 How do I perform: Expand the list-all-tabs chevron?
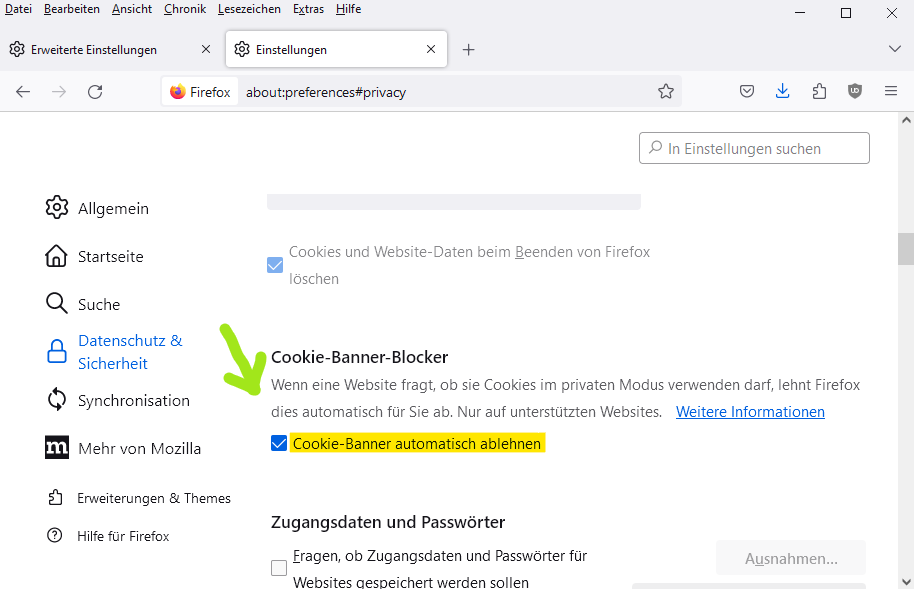click(x=894, y=49)
